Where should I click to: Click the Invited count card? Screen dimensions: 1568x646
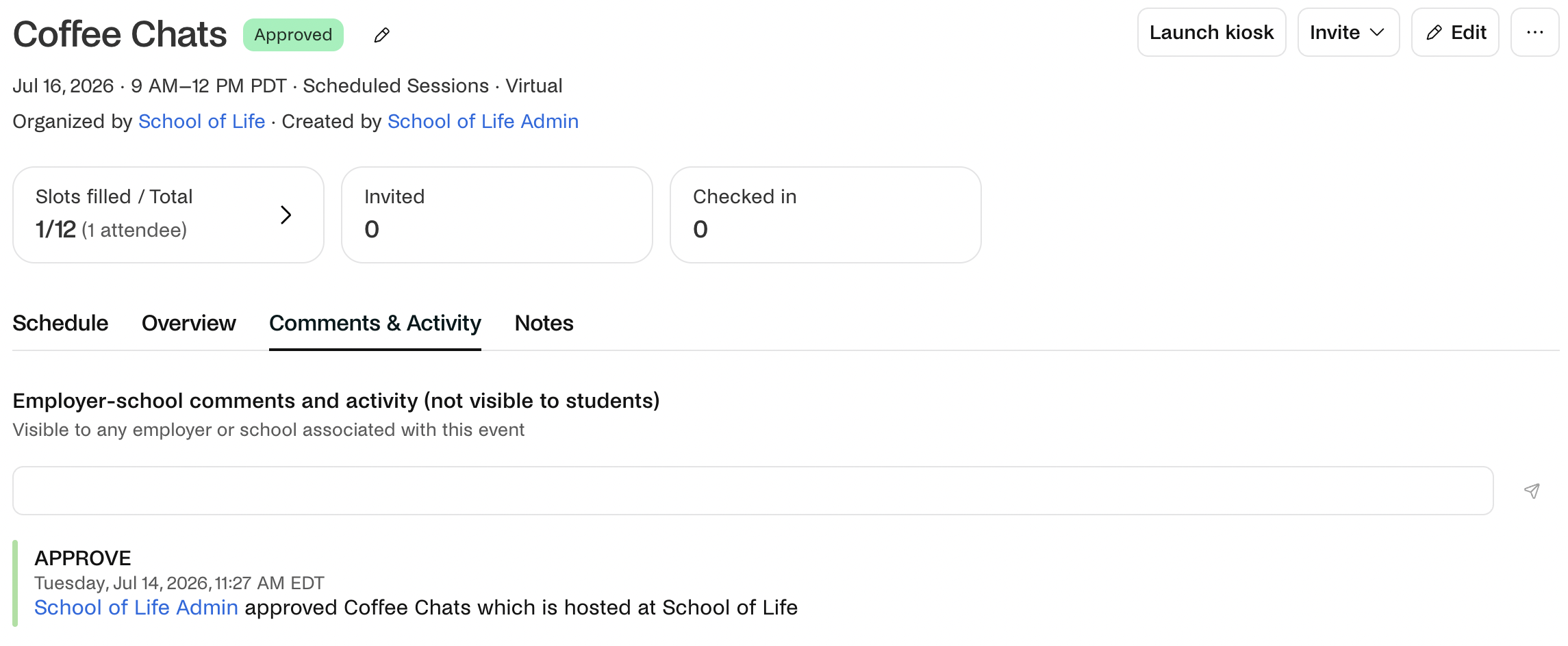click(x=497, y=215)
